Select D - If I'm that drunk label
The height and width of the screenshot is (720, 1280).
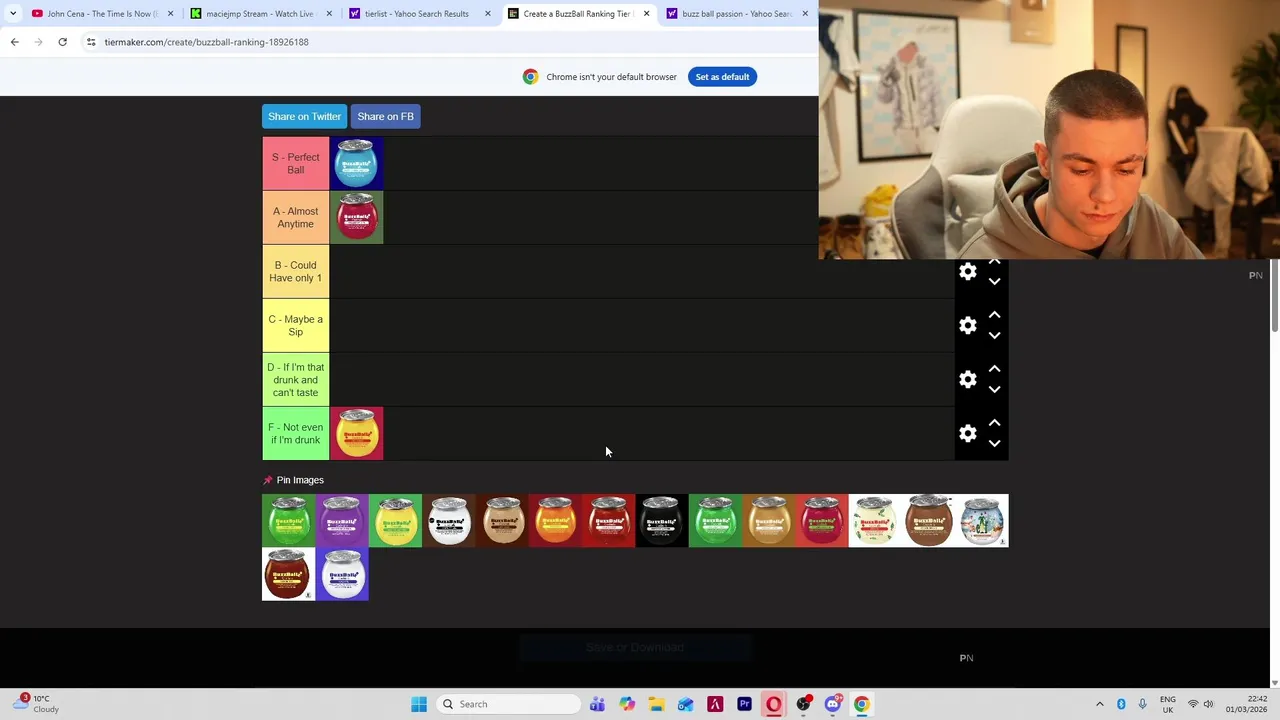(x=296, y=379)
